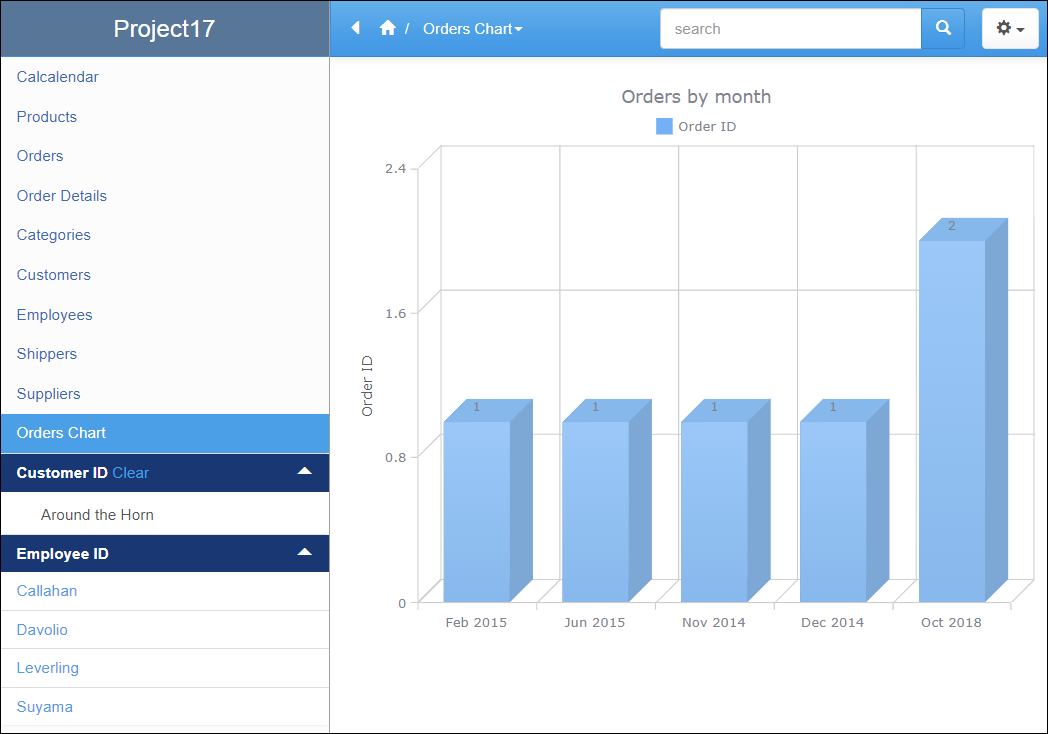Click the home icon in the breadcrumb

pos(387,28)
